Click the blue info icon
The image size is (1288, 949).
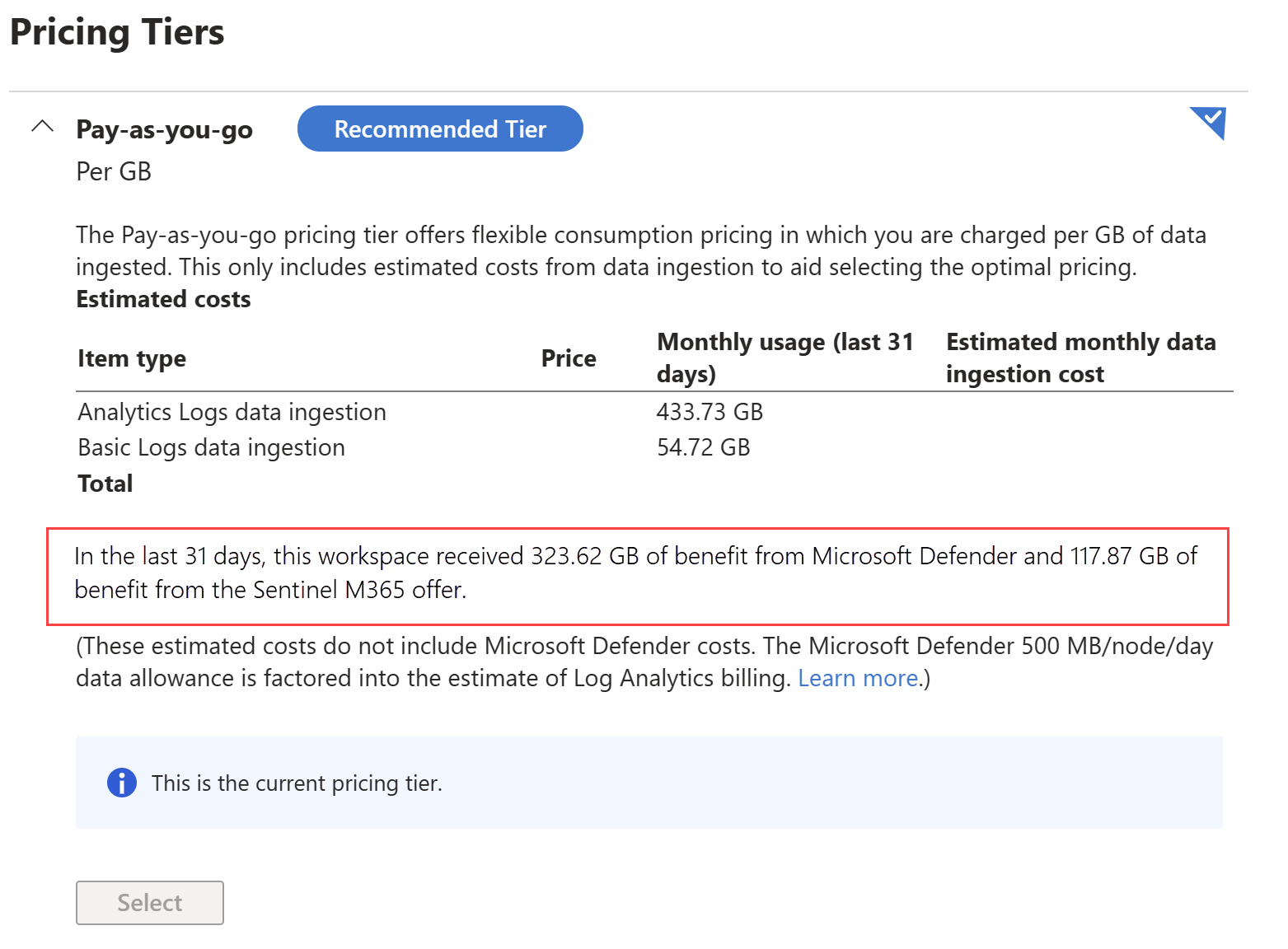coord(122,783)
